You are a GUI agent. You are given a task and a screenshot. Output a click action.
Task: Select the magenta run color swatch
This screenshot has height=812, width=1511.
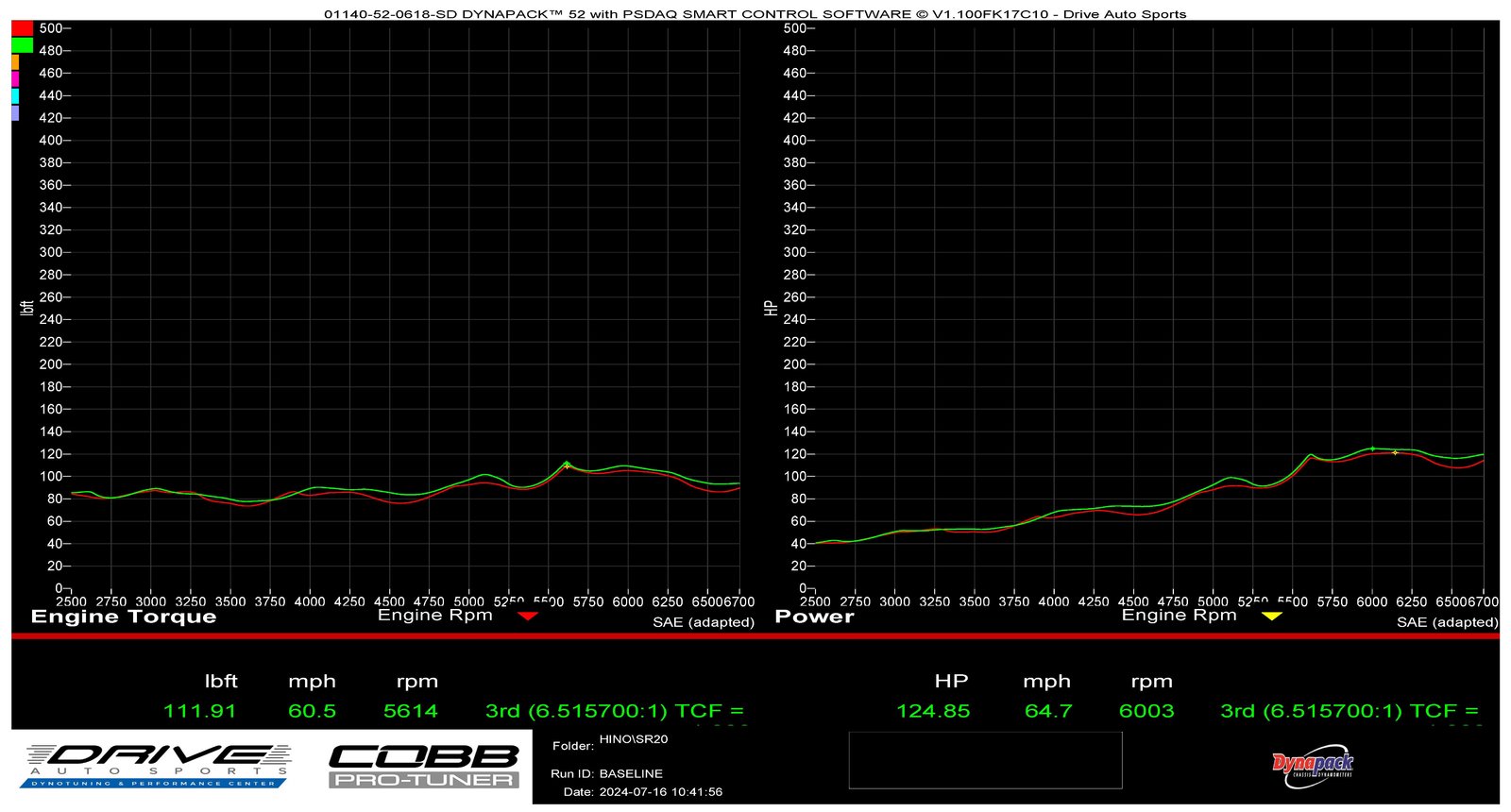(15, 79)
